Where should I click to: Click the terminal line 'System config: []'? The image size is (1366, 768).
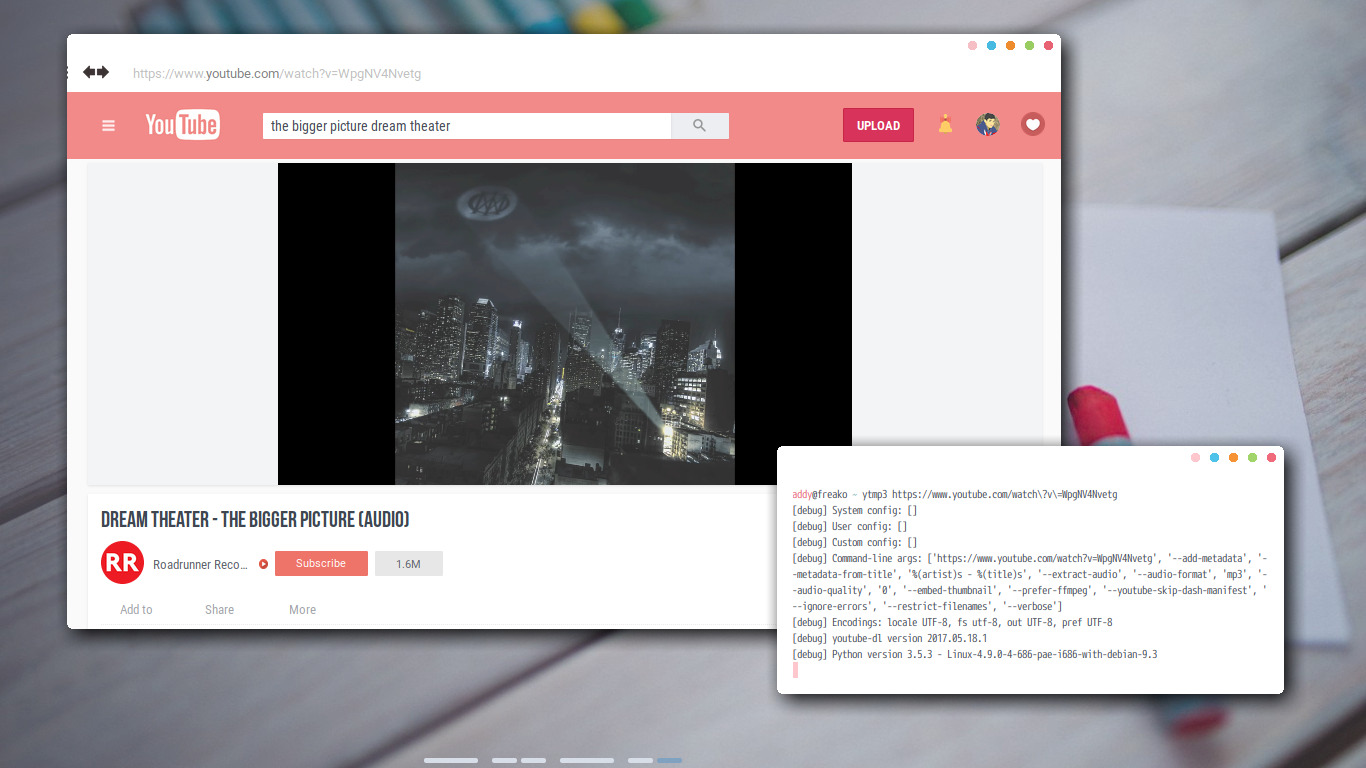click(854, 510)
